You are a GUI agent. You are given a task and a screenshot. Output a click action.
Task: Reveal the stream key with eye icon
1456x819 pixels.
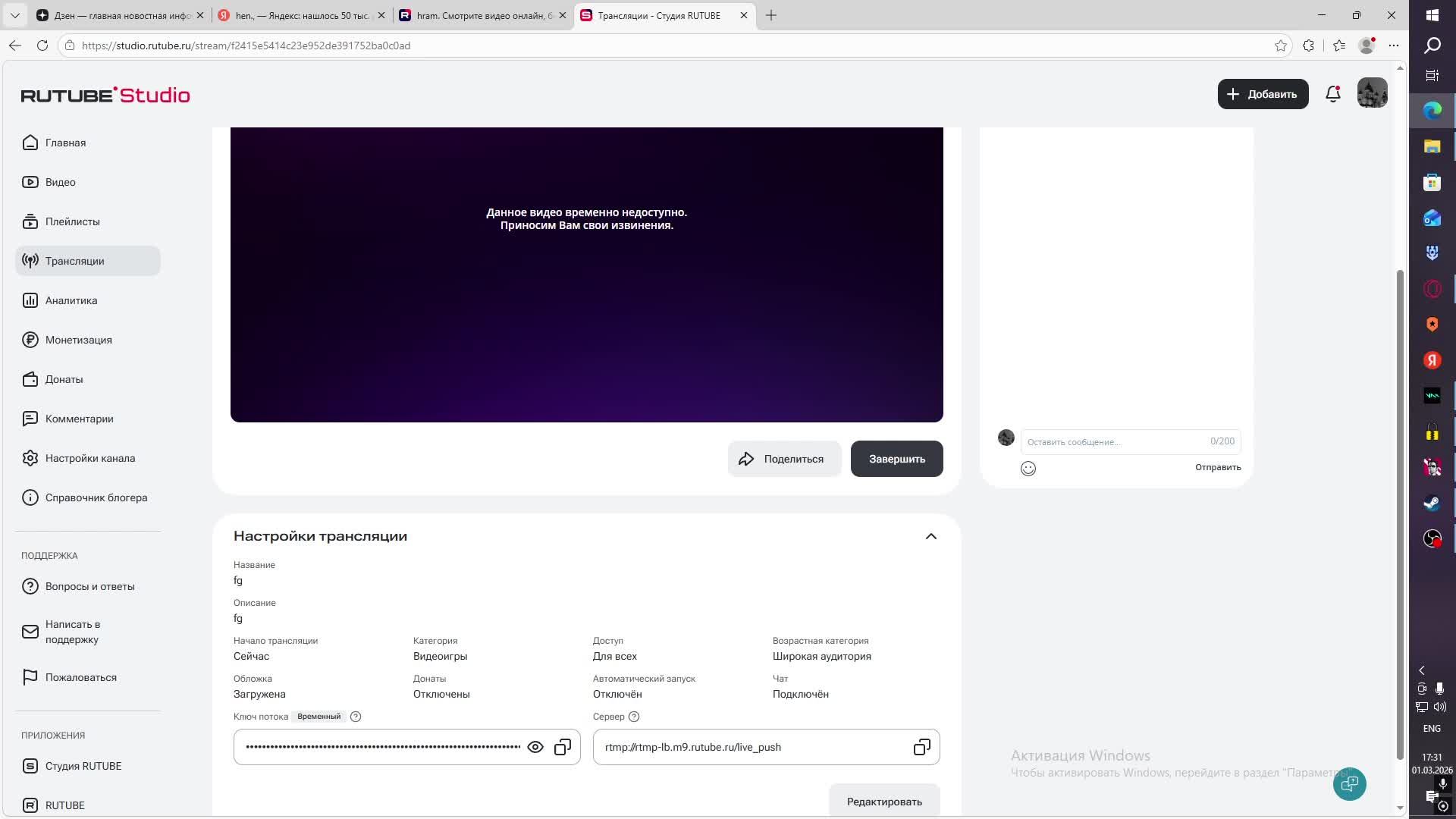tap(535, 747)
